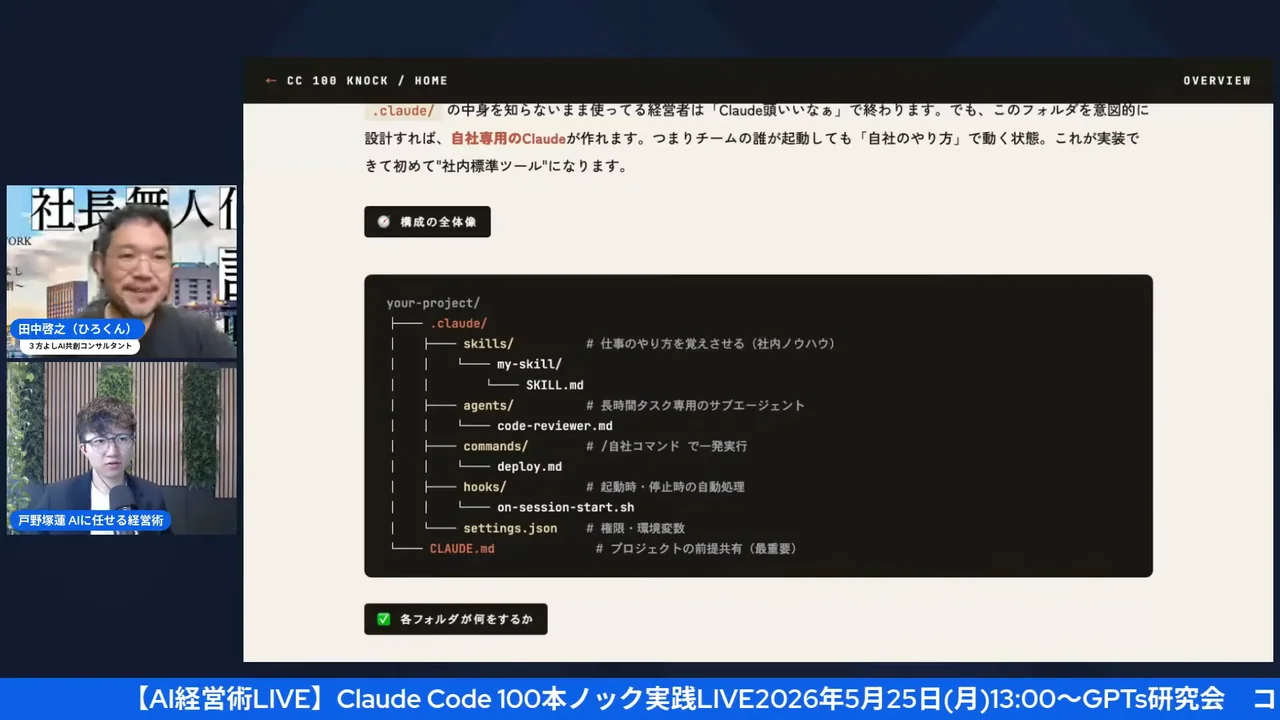The height and width of the screenshot is (720, 1280).
Task: Select CLAUDE.md file in tree
Action: 462,549
